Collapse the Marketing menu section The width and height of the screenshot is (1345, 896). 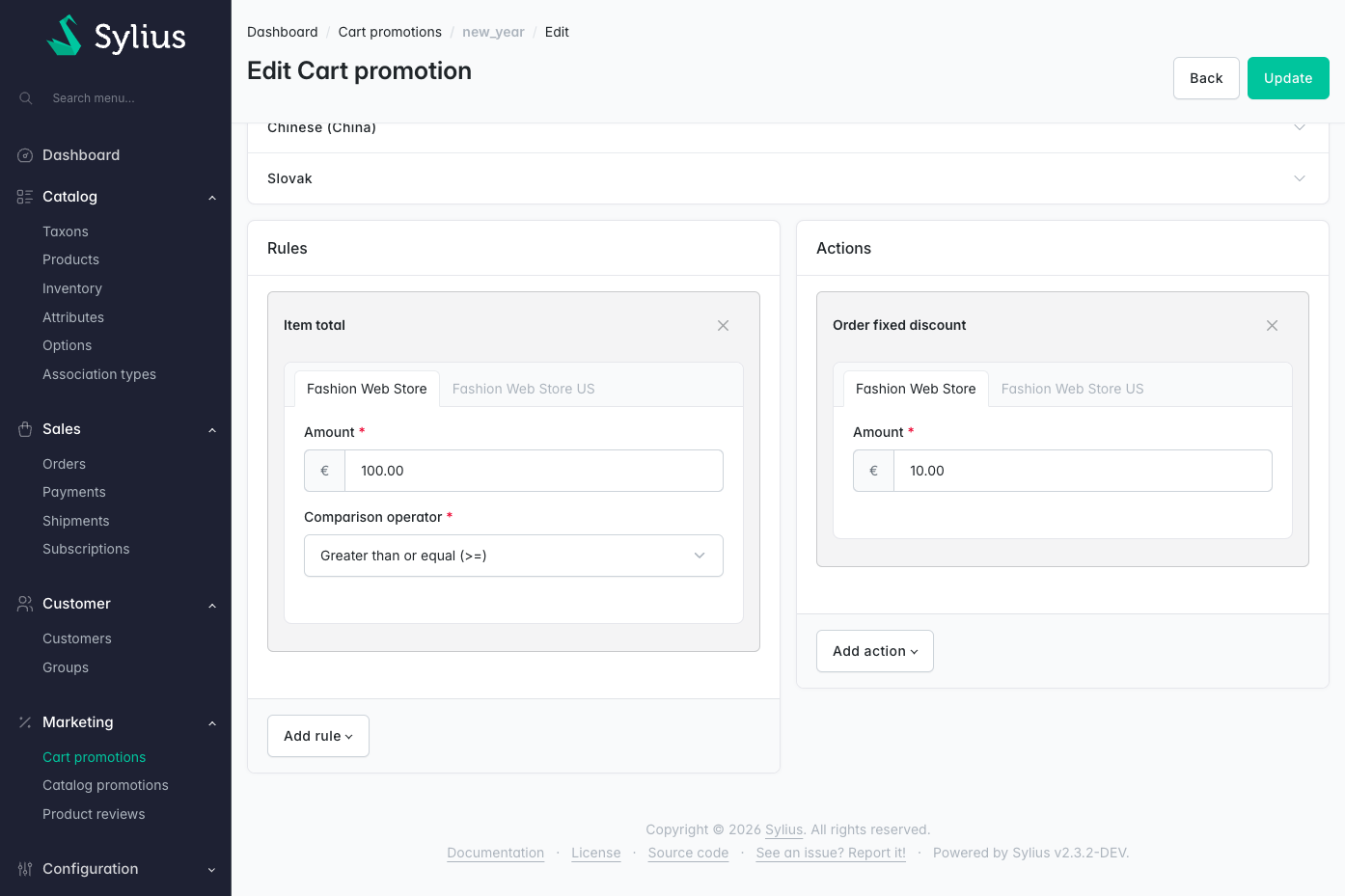pyautogui.click(x=212, y=723)
